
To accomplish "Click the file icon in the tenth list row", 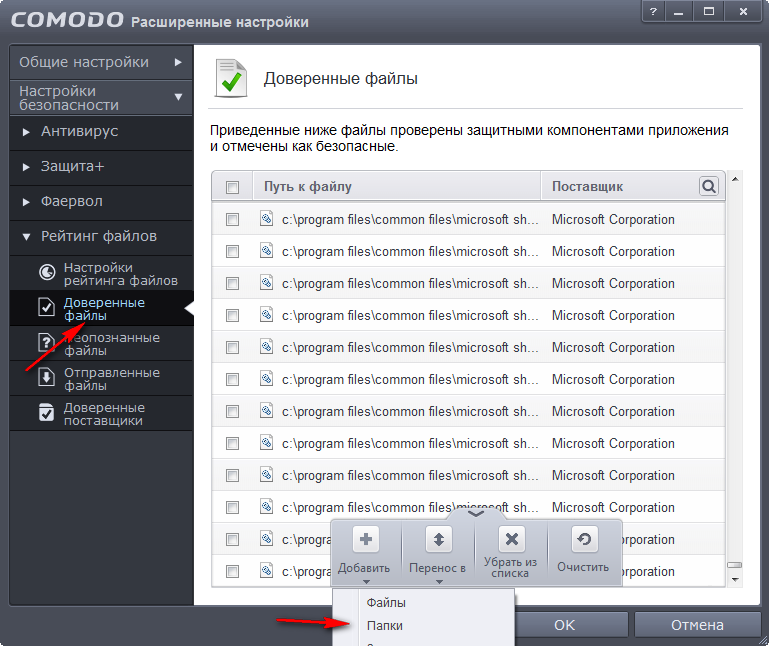I will [266, 506].
